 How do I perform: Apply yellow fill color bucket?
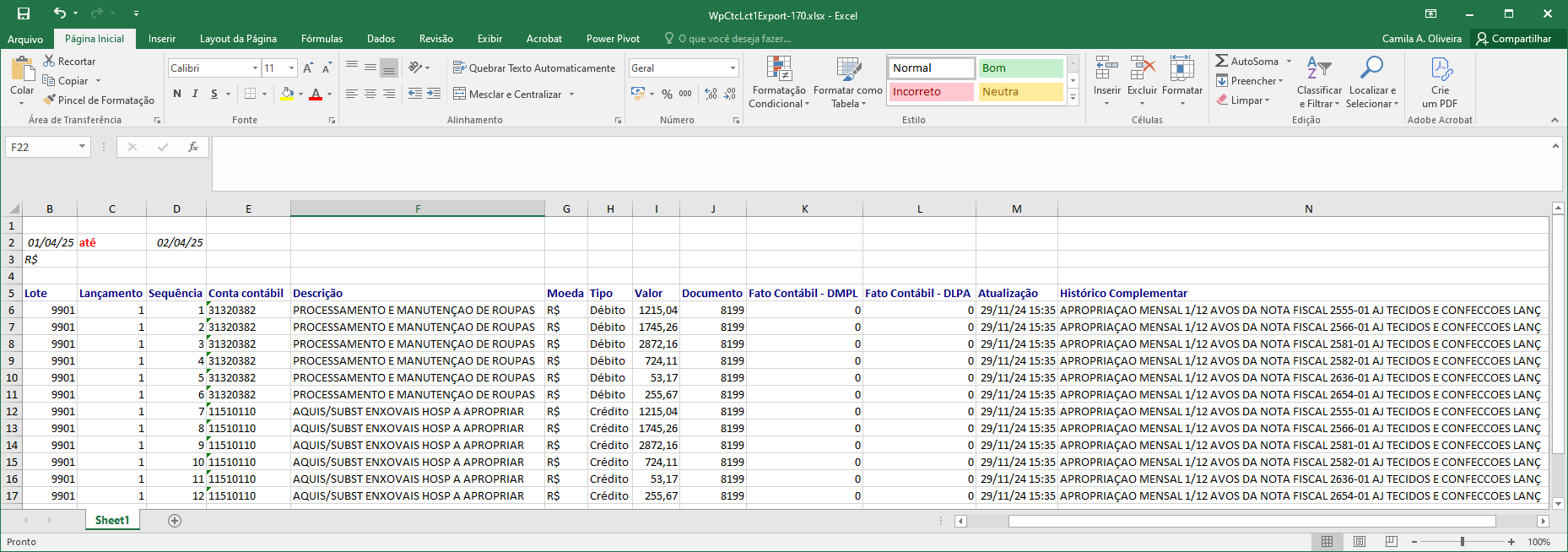(x=287, y=94)
